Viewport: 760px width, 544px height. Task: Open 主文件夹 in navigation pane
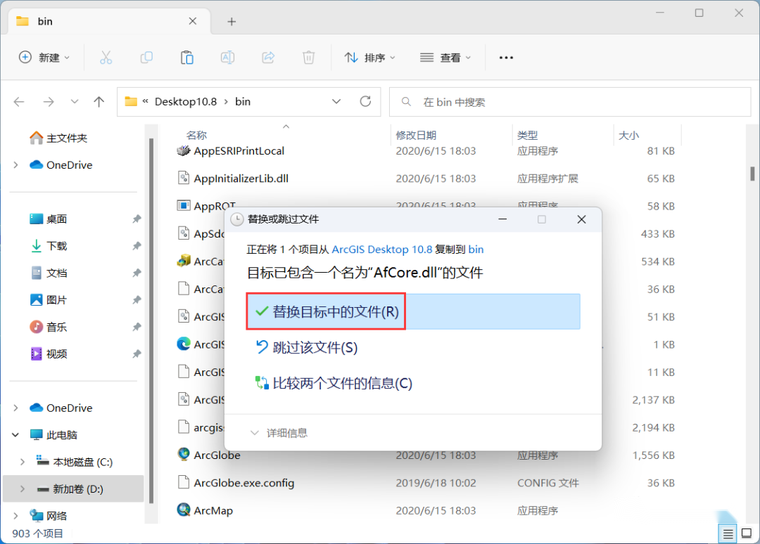point(58,138)
